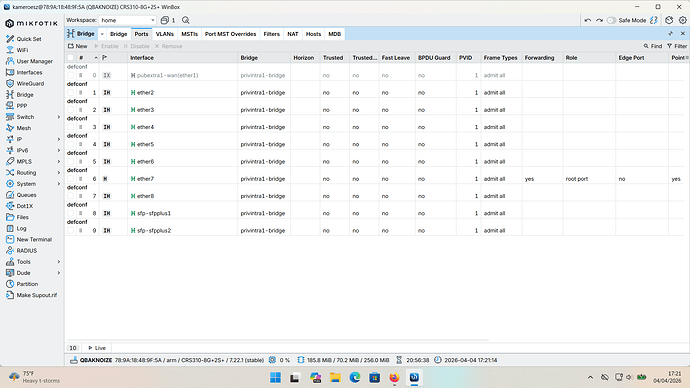Check the ether7 row checkbox
Screen dimensions: 690x388
[x=70, y=179]
